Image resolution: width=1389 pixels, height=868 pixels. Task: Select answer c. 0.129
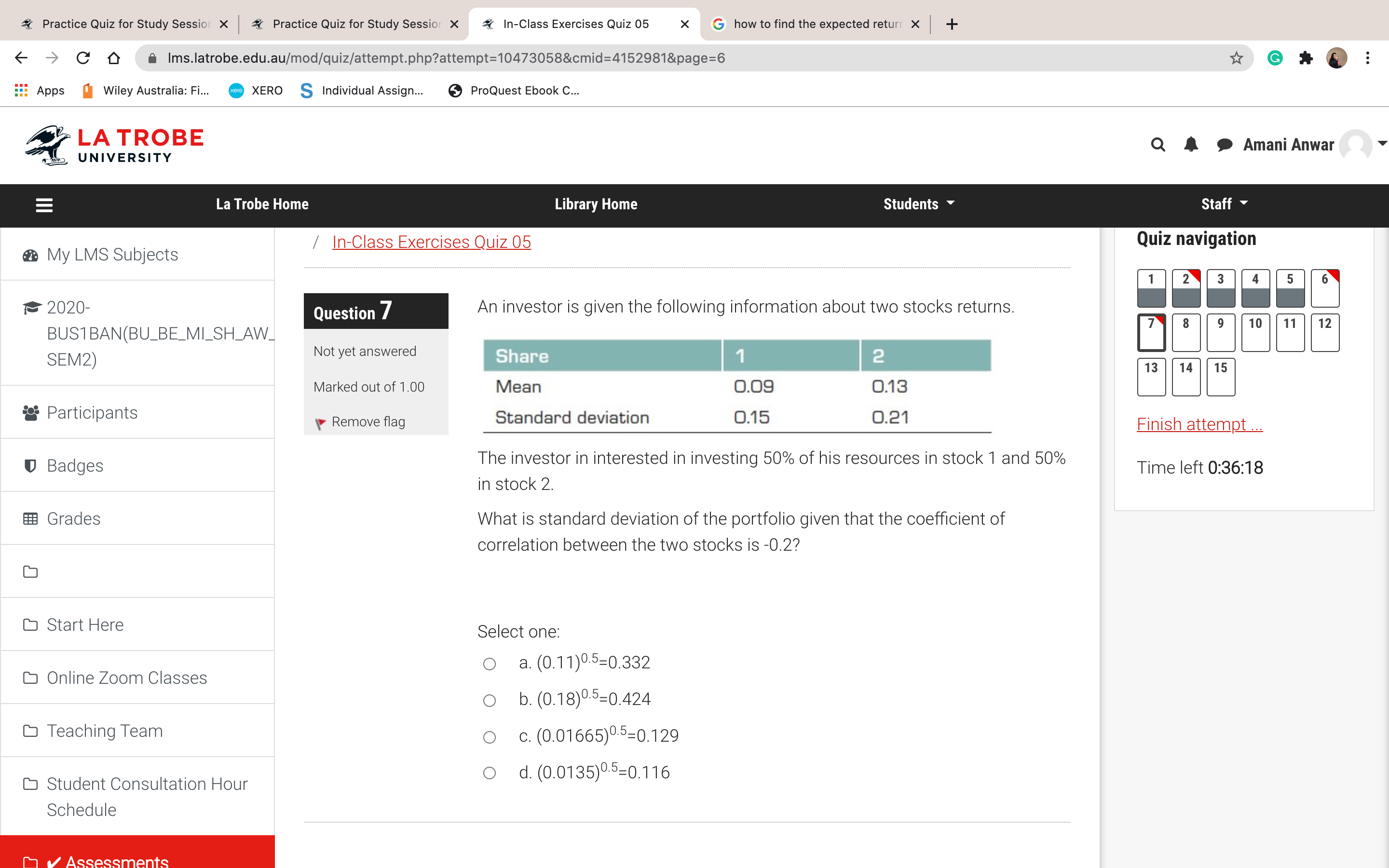tap(489, 737)
